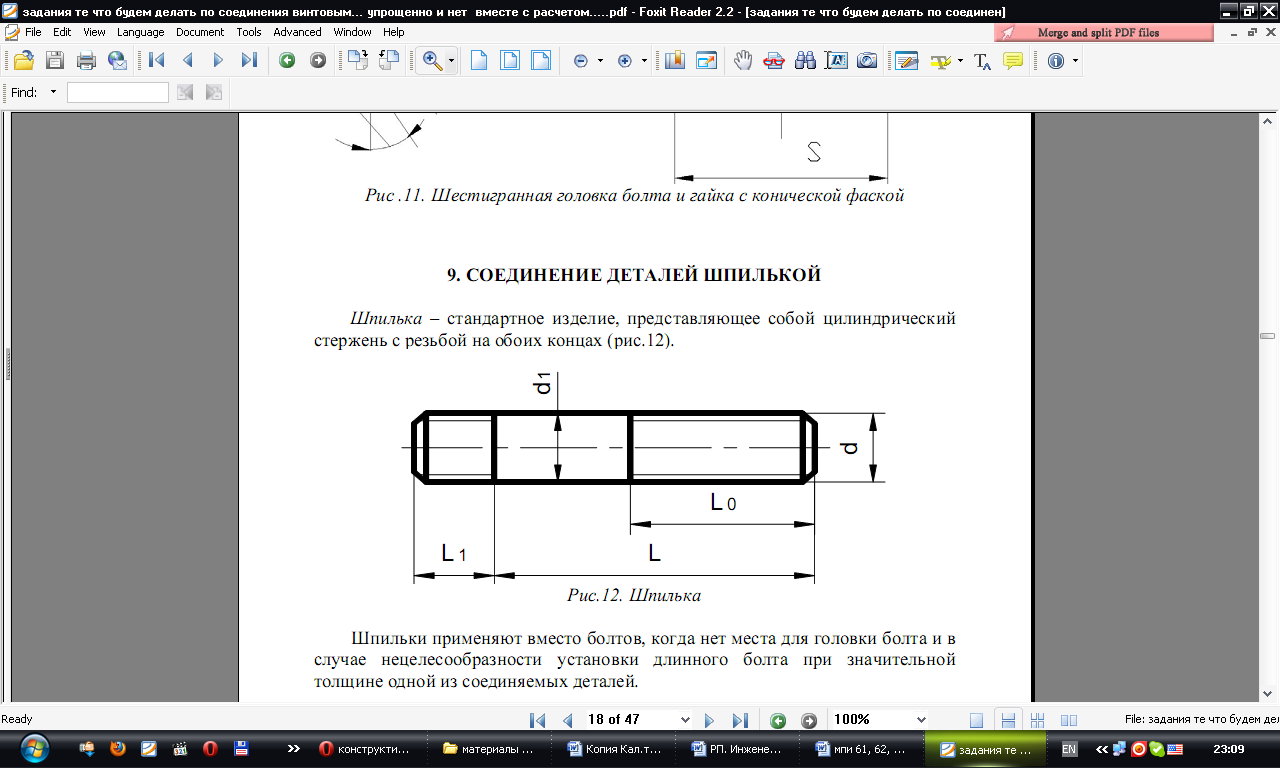Image resolution: width=1280 pixels, height=768 pixels.
Task: Open the Edit menu
Action: pos(62,32)
